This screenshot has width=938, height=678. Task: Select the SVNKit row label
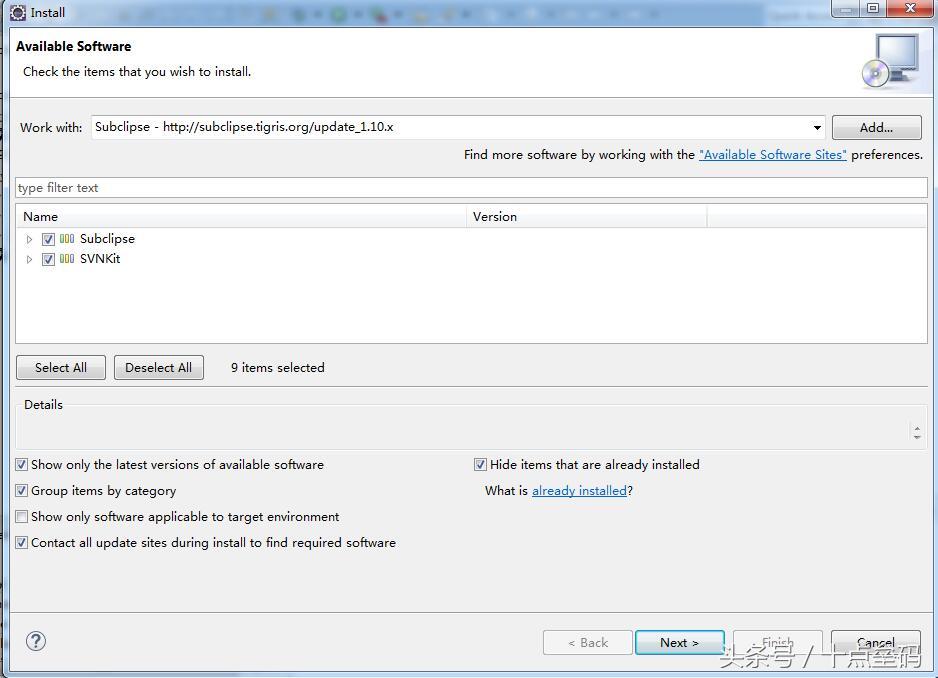100,259
